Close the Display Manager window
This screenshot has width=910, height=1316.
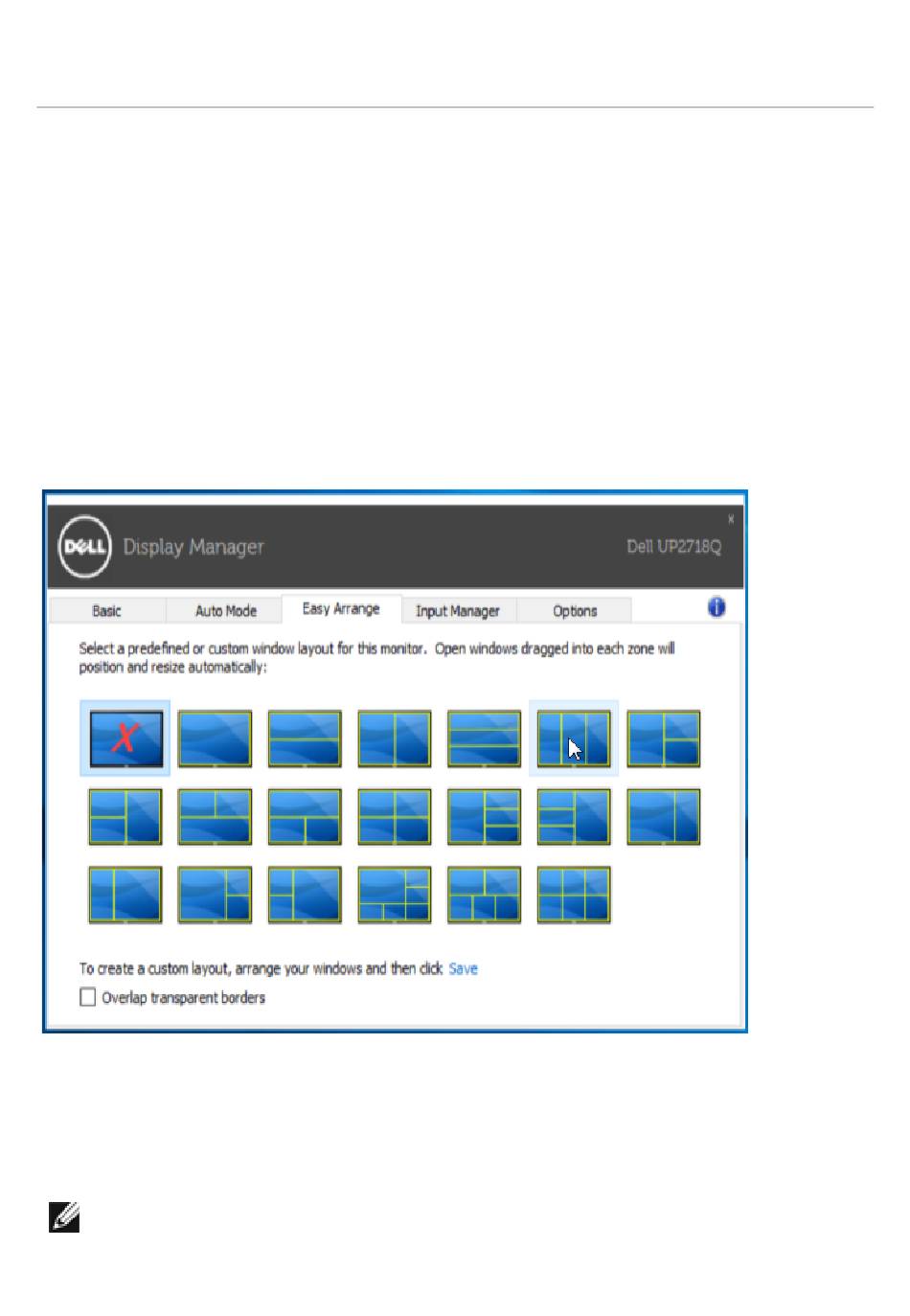click(x=731, y=519)
